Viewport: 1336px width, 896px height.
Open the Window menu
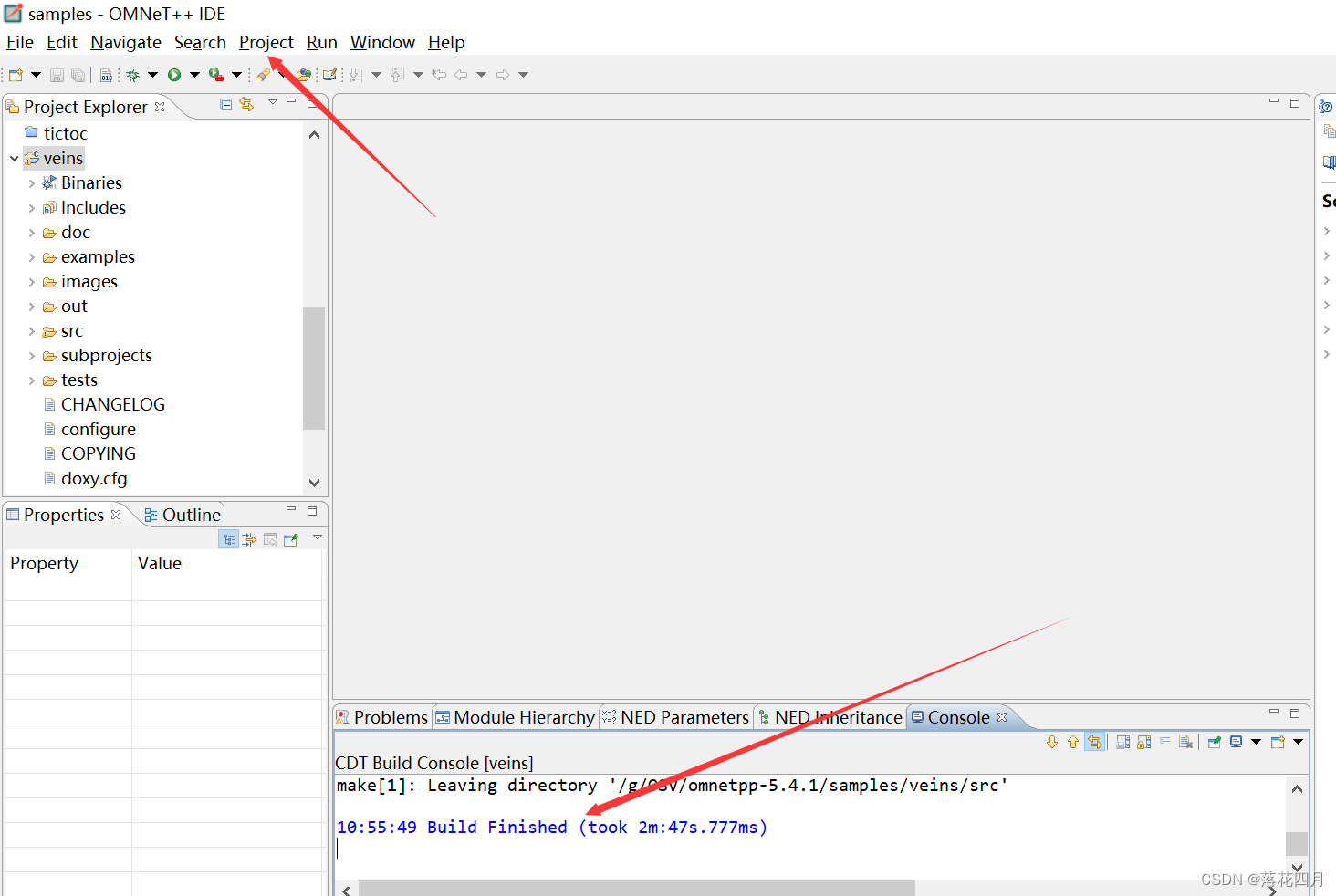382,42
